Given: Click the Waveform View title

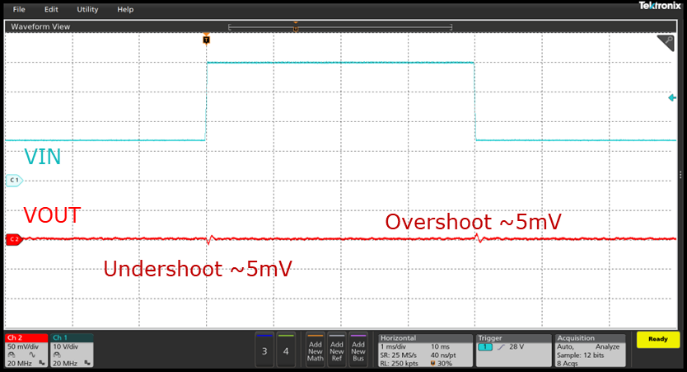Looking at the screenshot, I should pyautogui.click(x=40, y=27).
